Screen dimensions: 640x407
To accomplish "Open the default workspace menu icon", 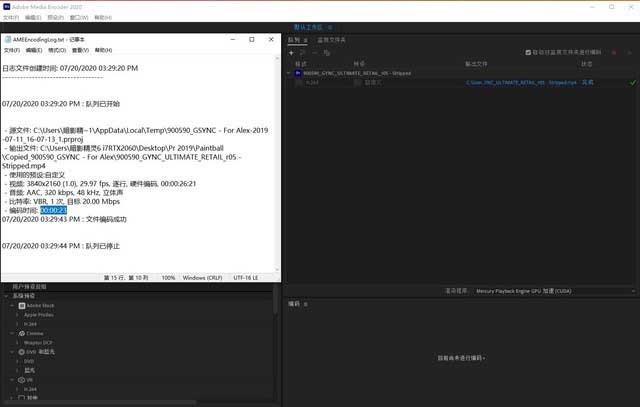I will pos(330,27).
